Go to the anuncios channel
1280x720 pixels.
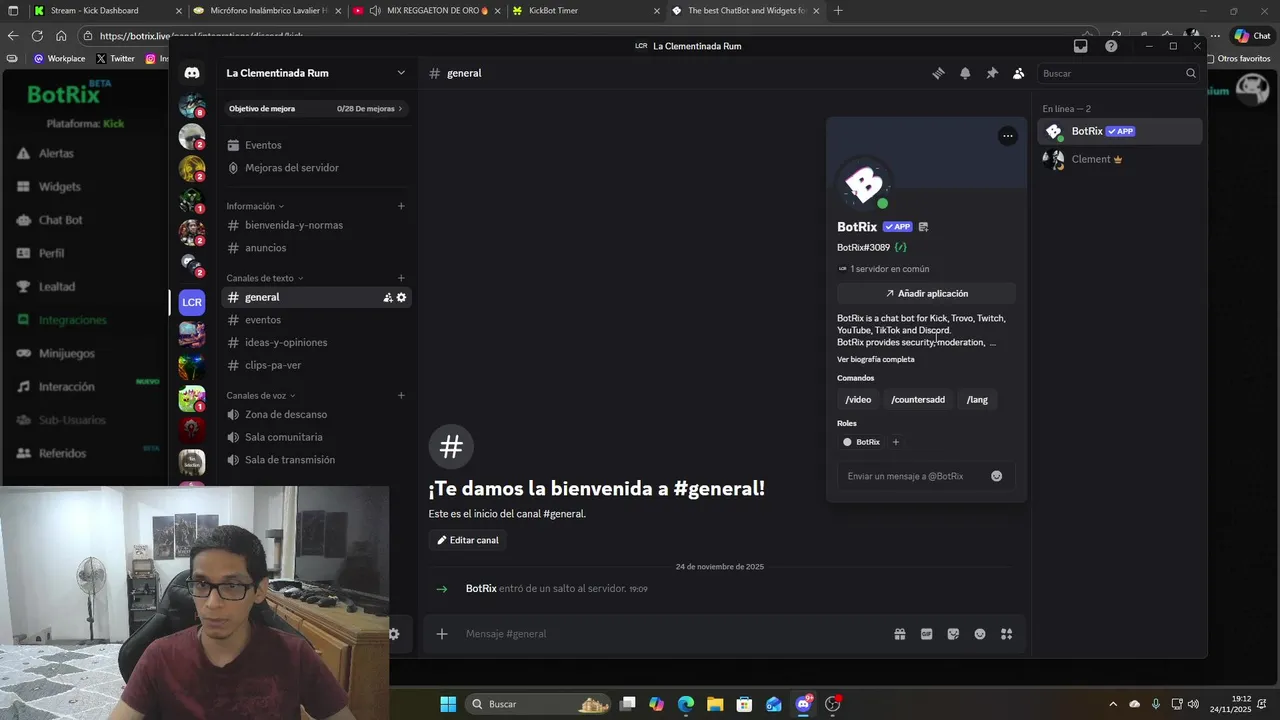point(315,248)
